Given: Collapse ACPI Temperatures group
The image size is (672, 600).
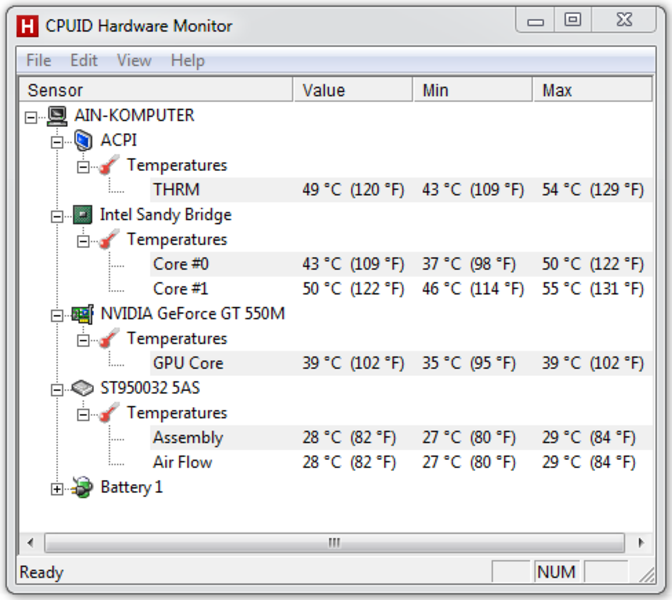Looking at the screenshot, I should tap(83, 167).
